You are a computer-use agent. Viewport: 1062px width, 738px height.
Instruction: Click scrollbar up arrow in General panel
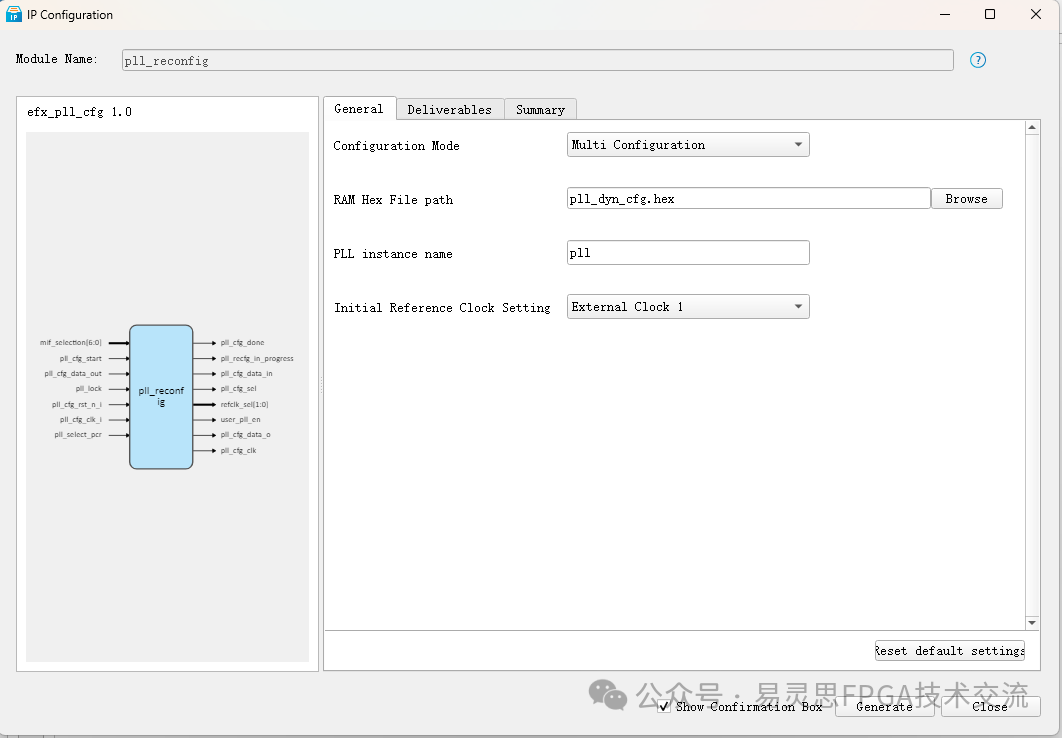[1033, 128]
